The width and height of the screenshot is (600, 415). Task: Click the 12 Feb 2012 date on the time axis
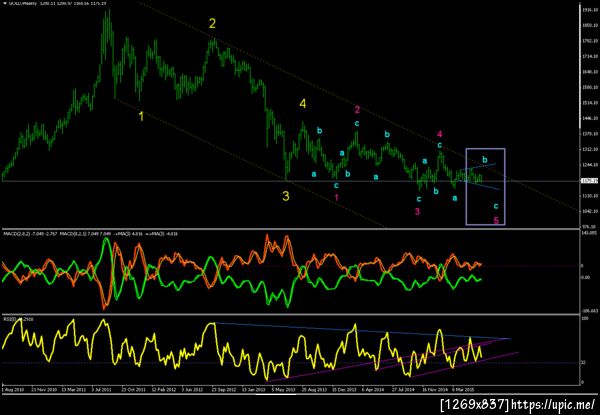pyautogui.click(x=163, y=389)
